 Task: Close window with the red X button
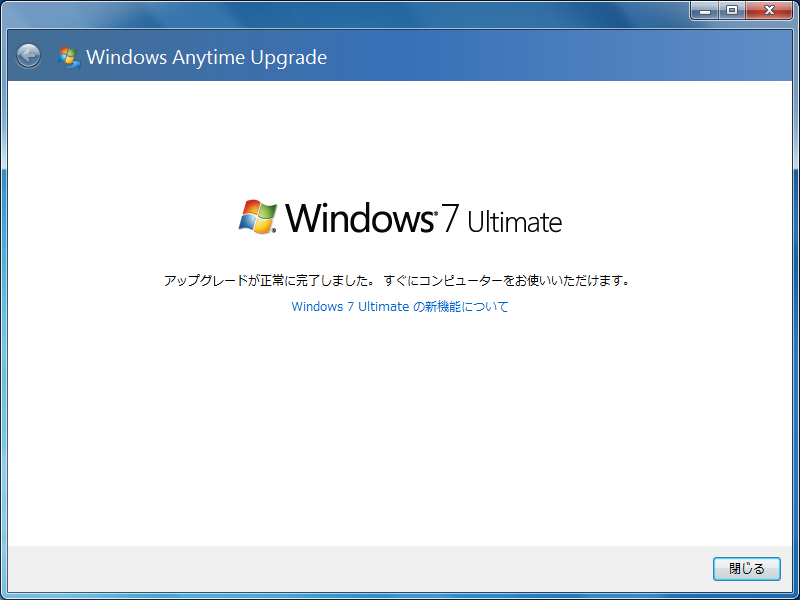coord(771,10)
